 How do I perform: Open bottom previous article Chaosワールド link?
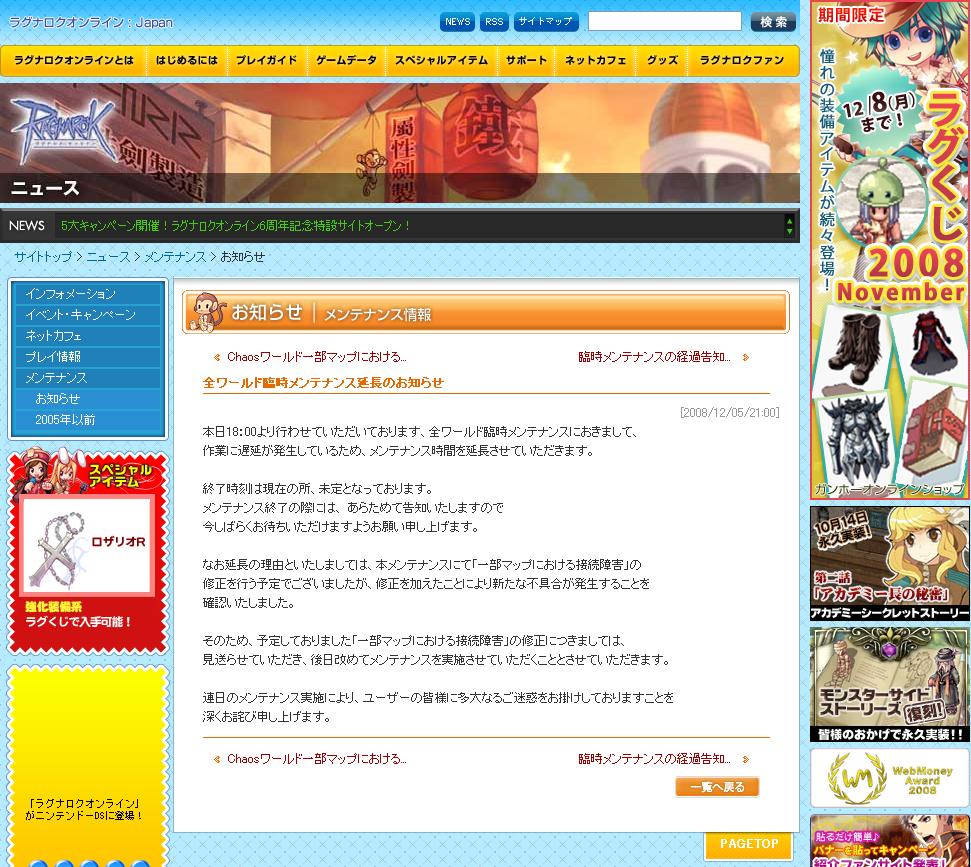(316, 759)
